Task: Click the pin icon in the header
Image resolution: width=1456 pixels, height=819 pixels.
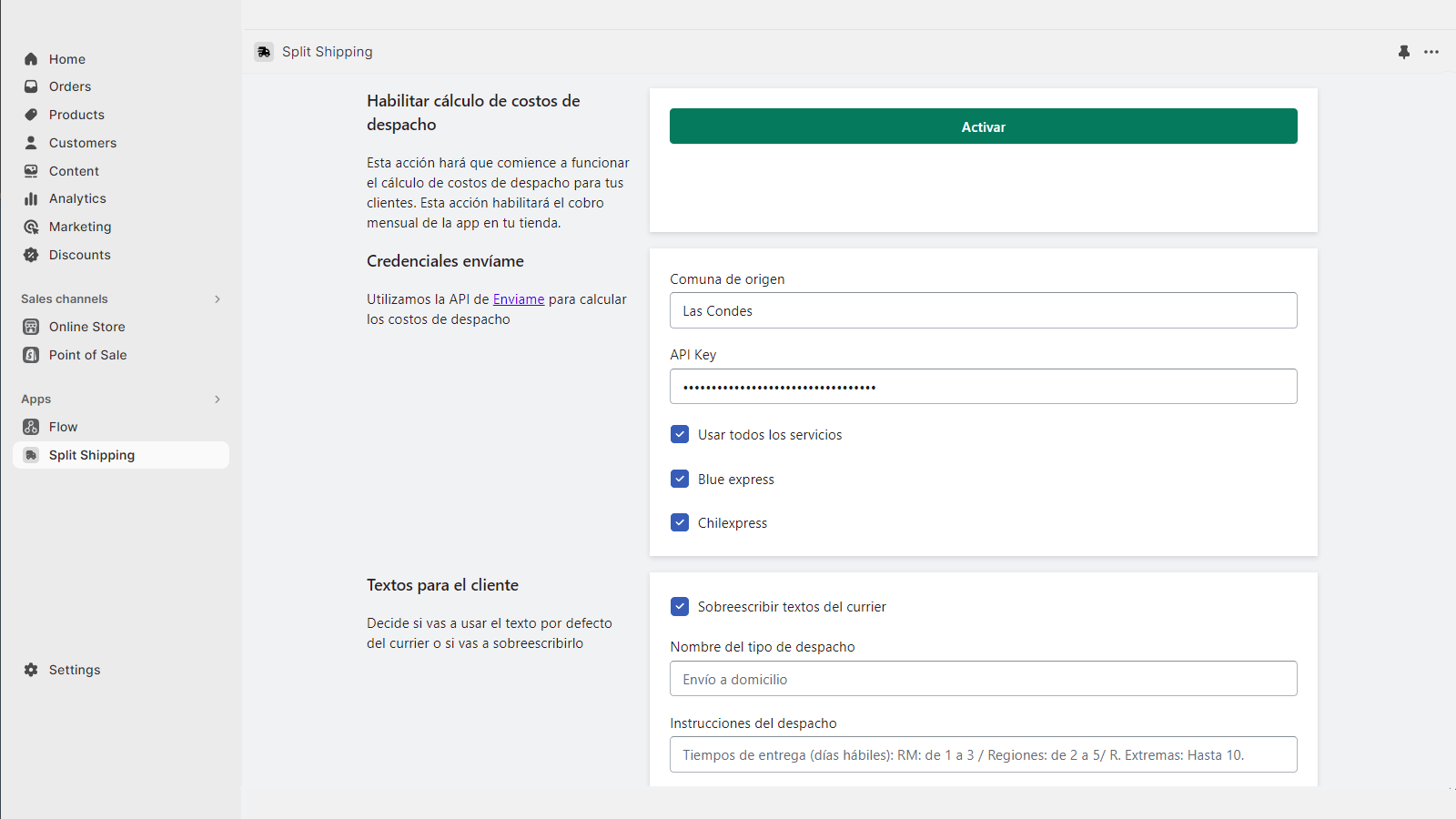Action: [1404, 52]
